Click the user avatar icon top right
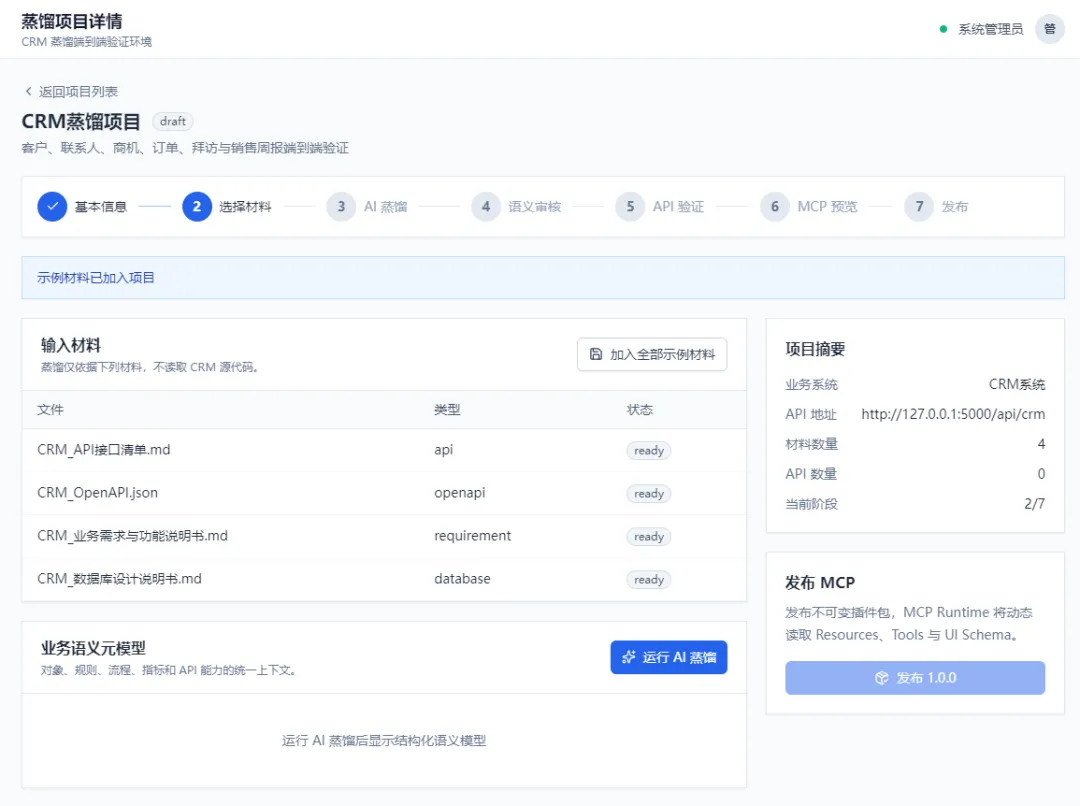 [1050, 29]
